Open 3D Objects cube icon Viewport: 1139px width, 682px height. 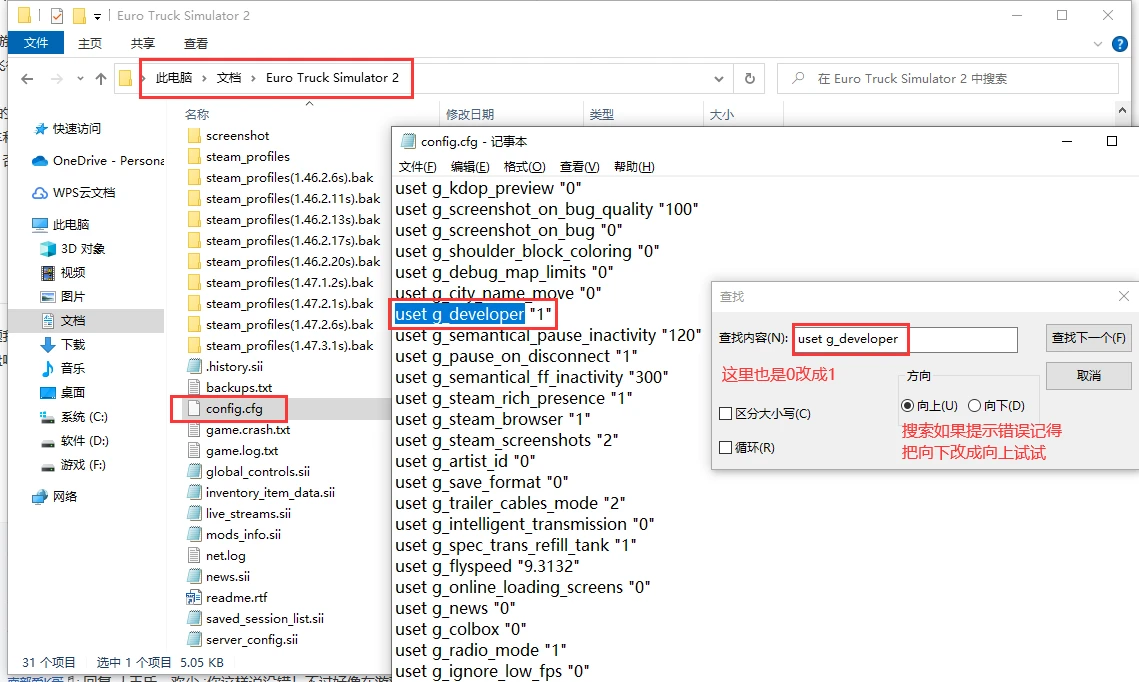48,249
